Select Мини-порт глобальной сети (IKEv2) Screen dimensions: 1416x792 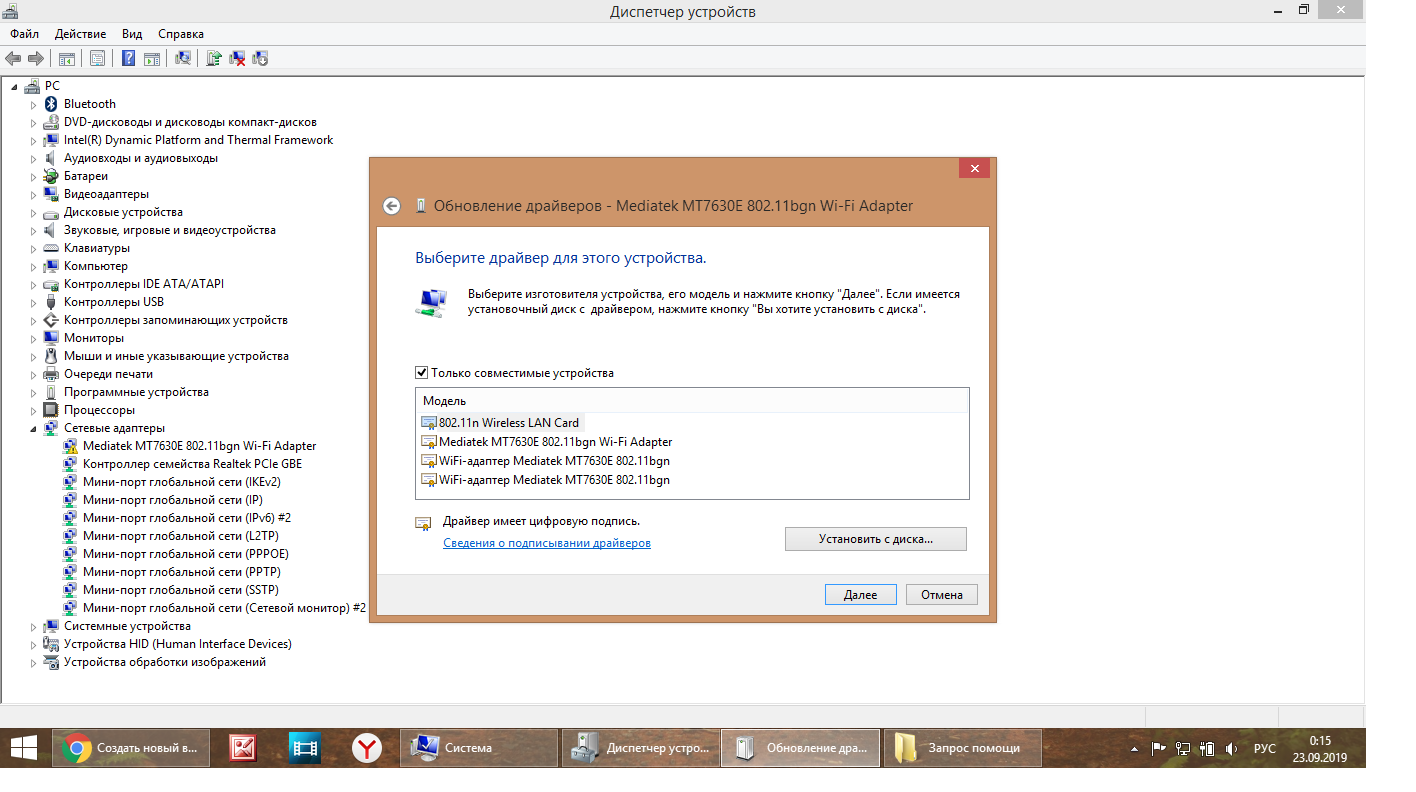pyautogui.click(x=182, y=482)
